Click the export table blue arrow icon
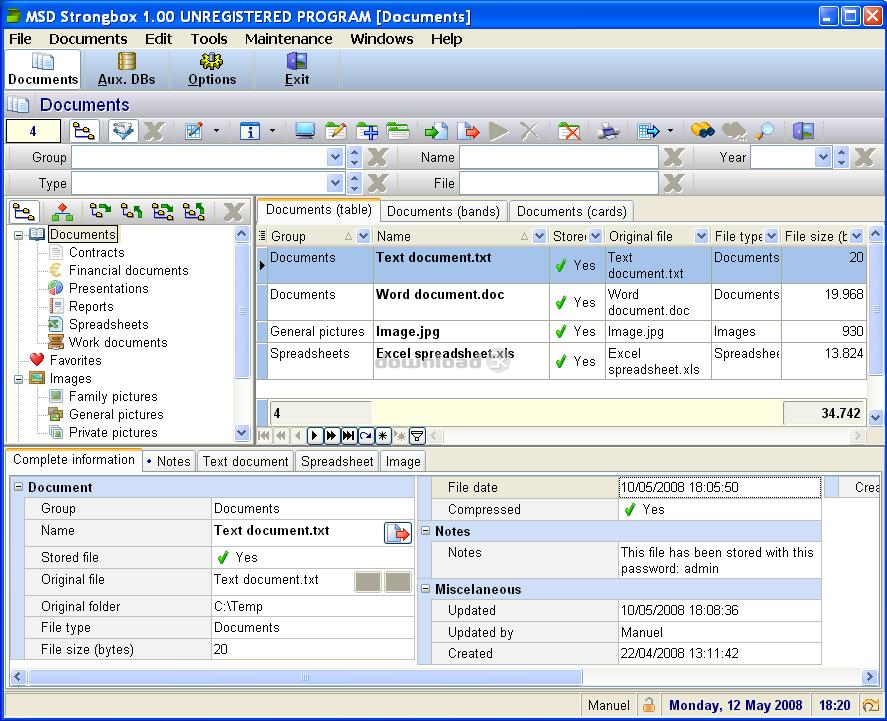887x721 pixels. 648,131
